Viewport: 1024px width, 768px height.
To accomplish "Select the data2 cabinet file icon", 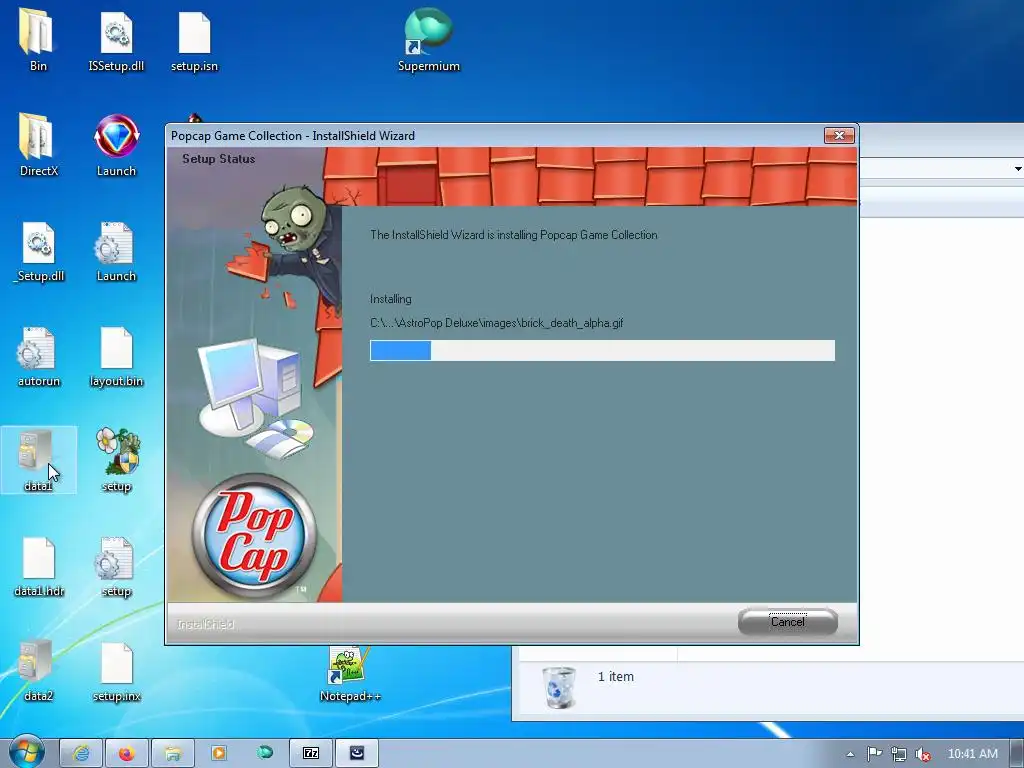I will coord(39,671).
